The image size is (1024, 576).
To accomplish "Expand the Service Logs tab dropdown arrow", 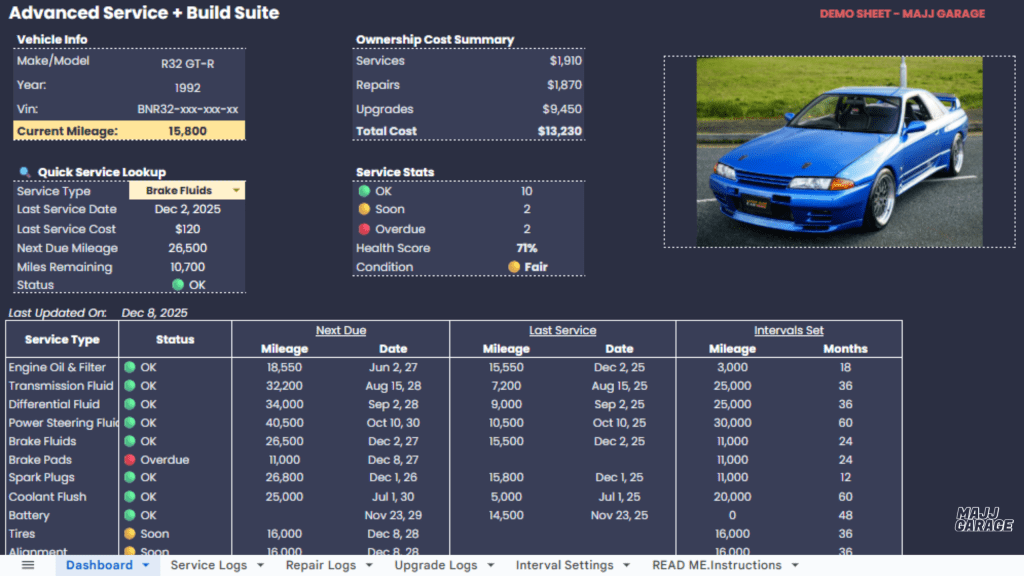I will (260, 565).
